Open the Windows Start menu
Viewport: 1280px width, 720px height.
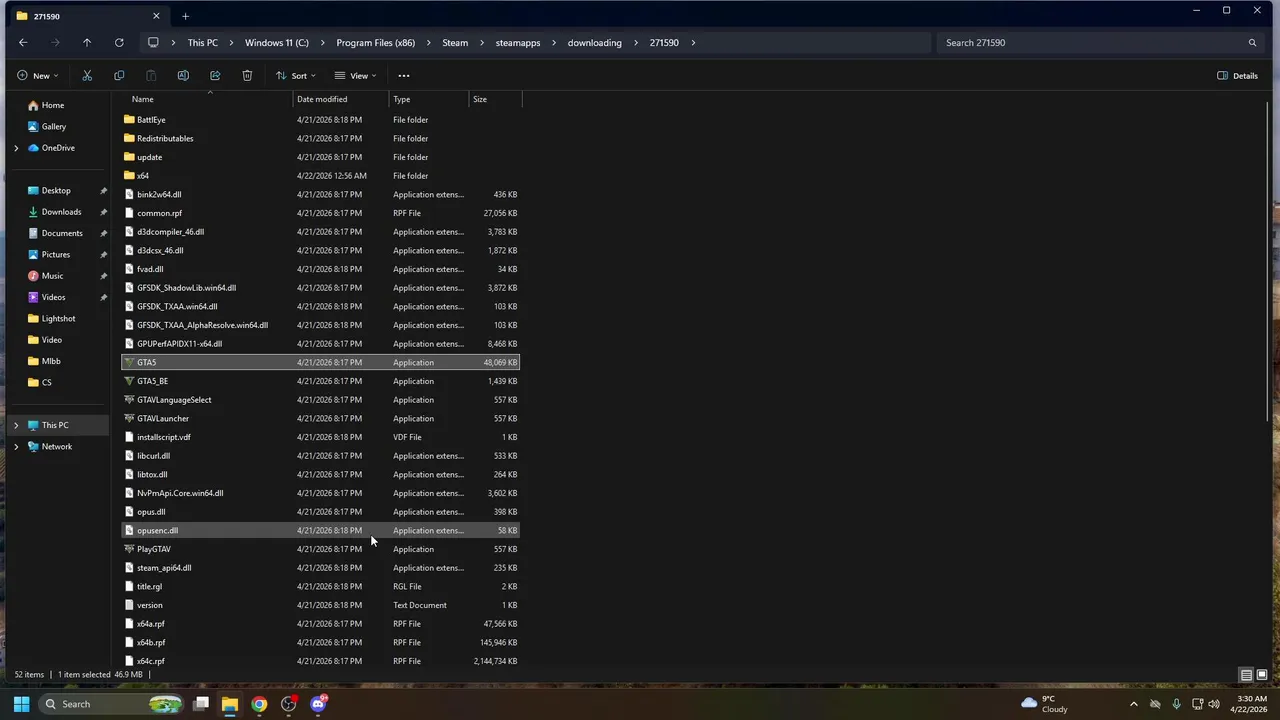[x=22, y=704]
